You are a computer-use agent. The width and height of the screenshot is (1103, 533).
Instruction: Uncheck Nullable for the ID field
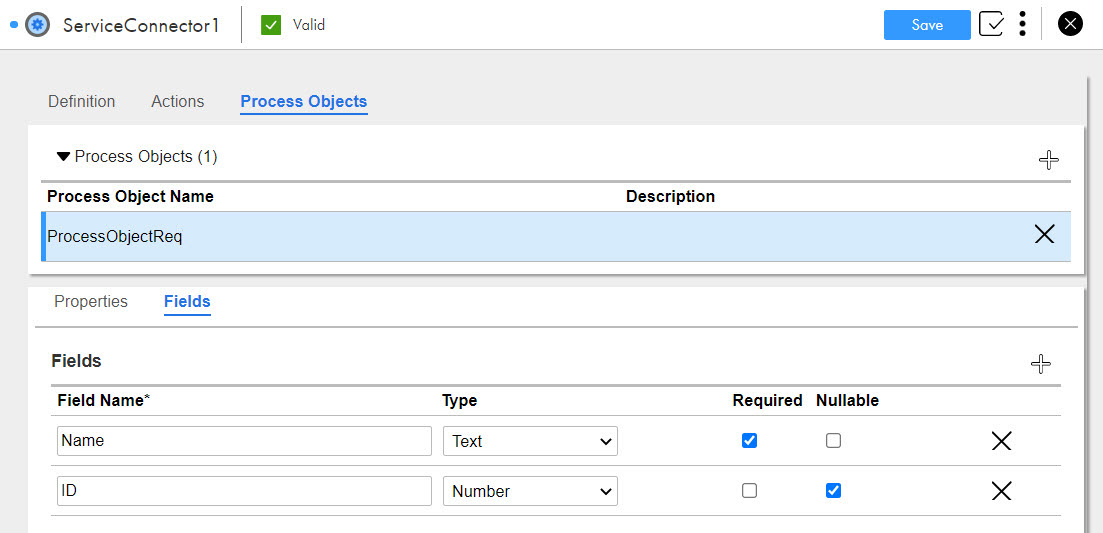point(833,491)
